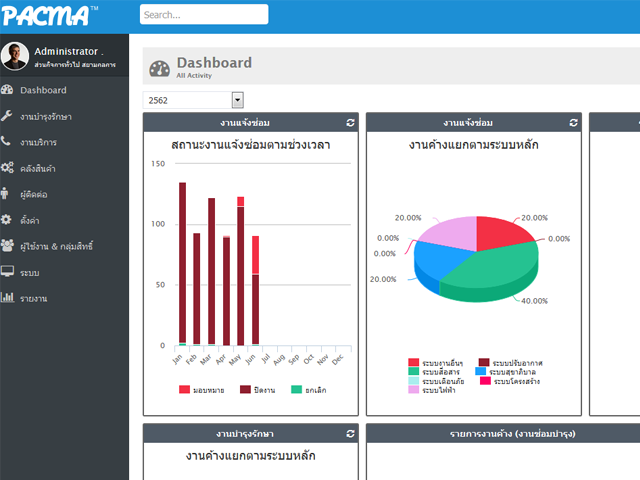
Task: Click the person icon for ผู้ติดต่อ
Action: click(8, 194)
